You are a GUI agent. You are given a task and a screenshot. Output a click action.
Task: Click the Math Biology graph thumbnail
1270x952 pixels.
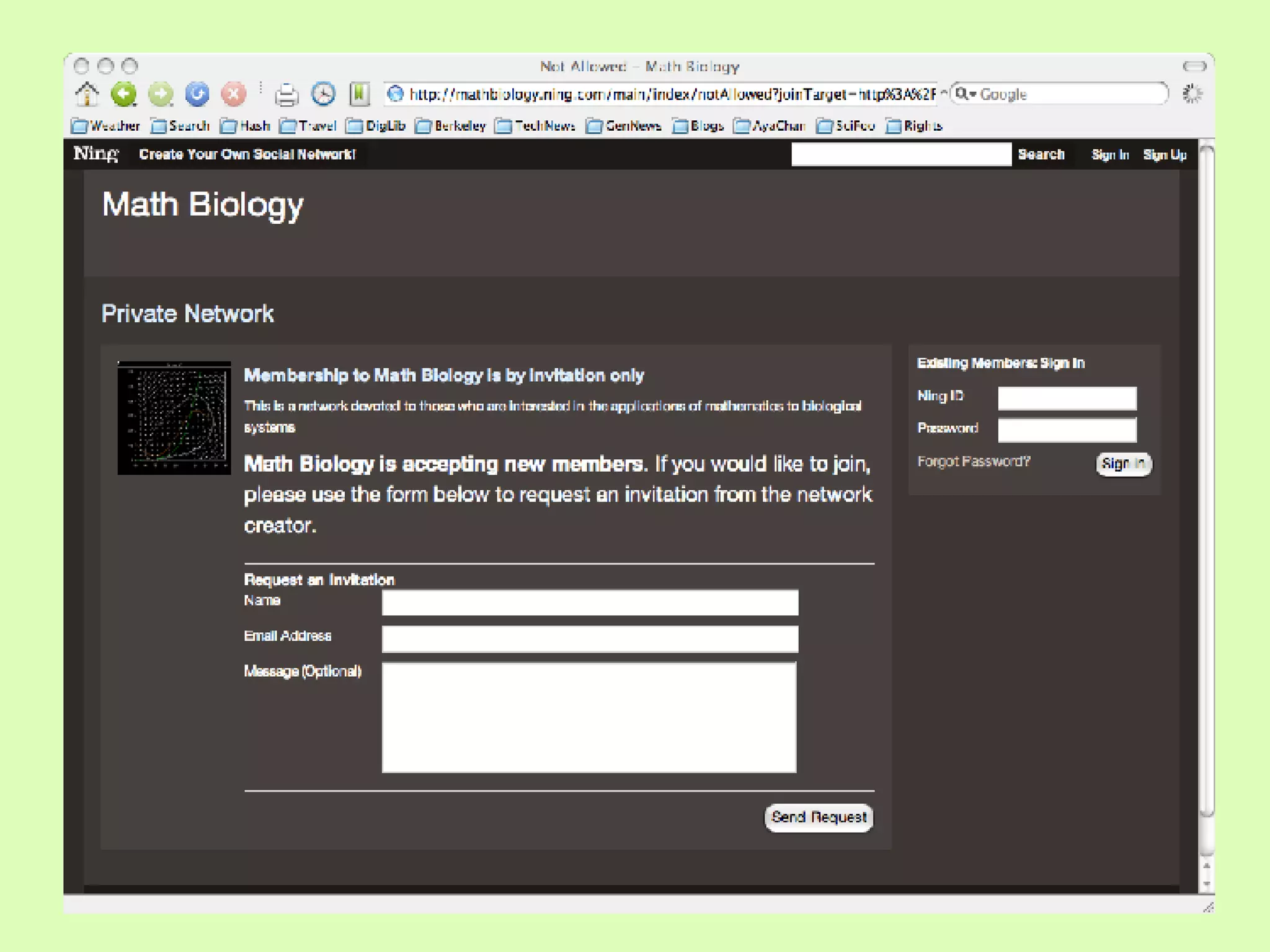click(174, 418)
